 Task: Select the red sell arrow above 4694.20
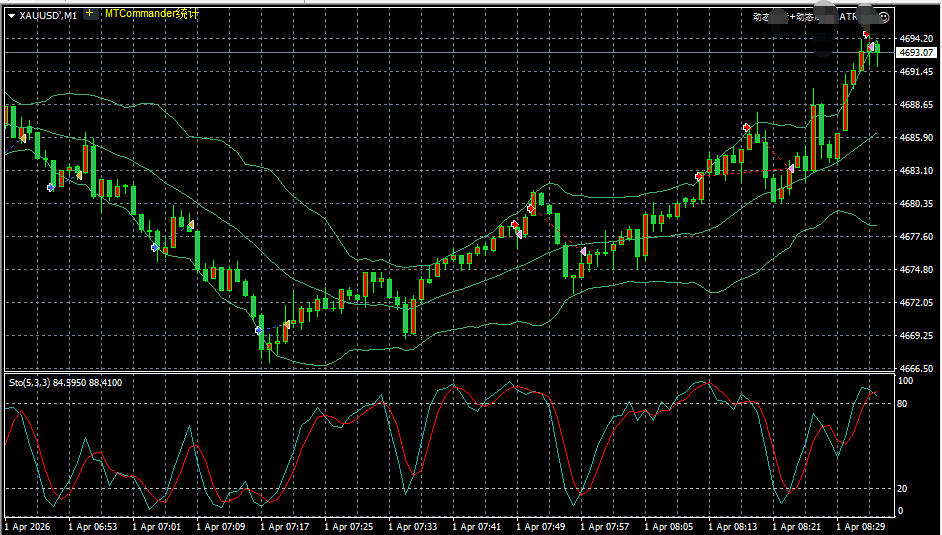pyautogui.click(x=866, y=34)
